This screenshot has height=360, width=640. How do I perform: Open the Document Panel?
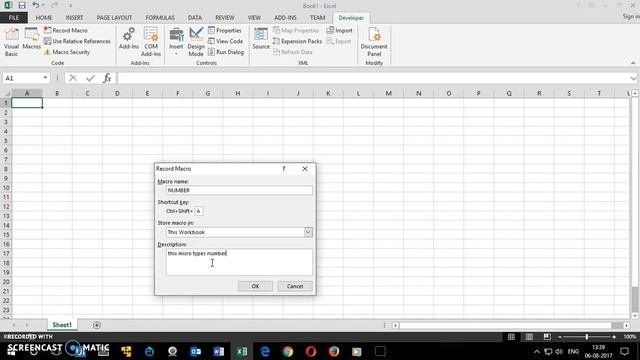pos(374,42)
